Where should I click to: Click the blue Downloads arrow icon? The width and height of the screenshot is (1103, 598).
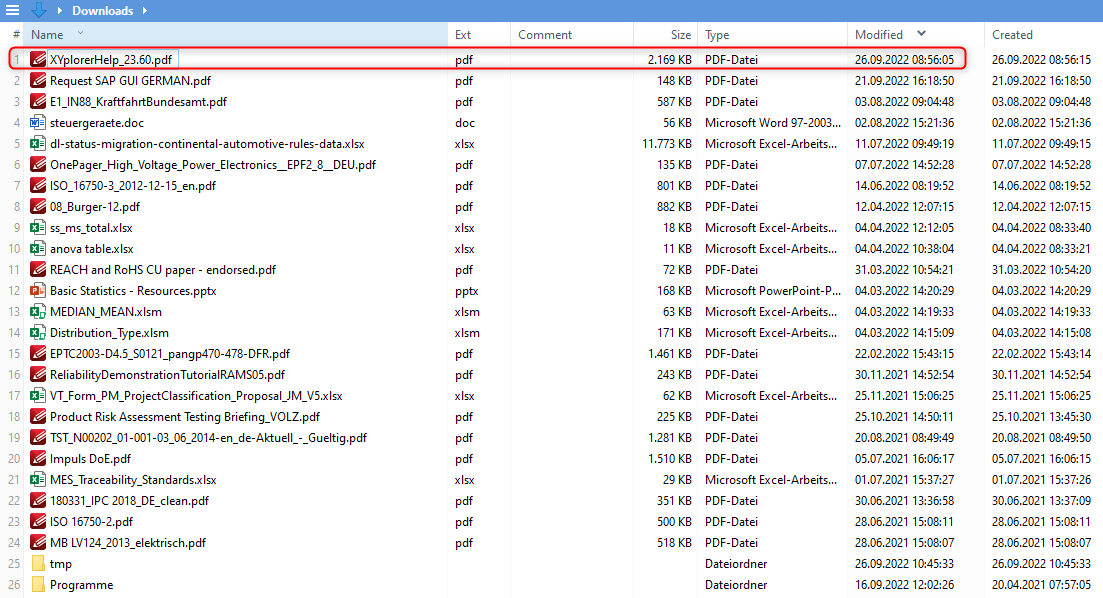pyautogui.click(x=39, y=10)
